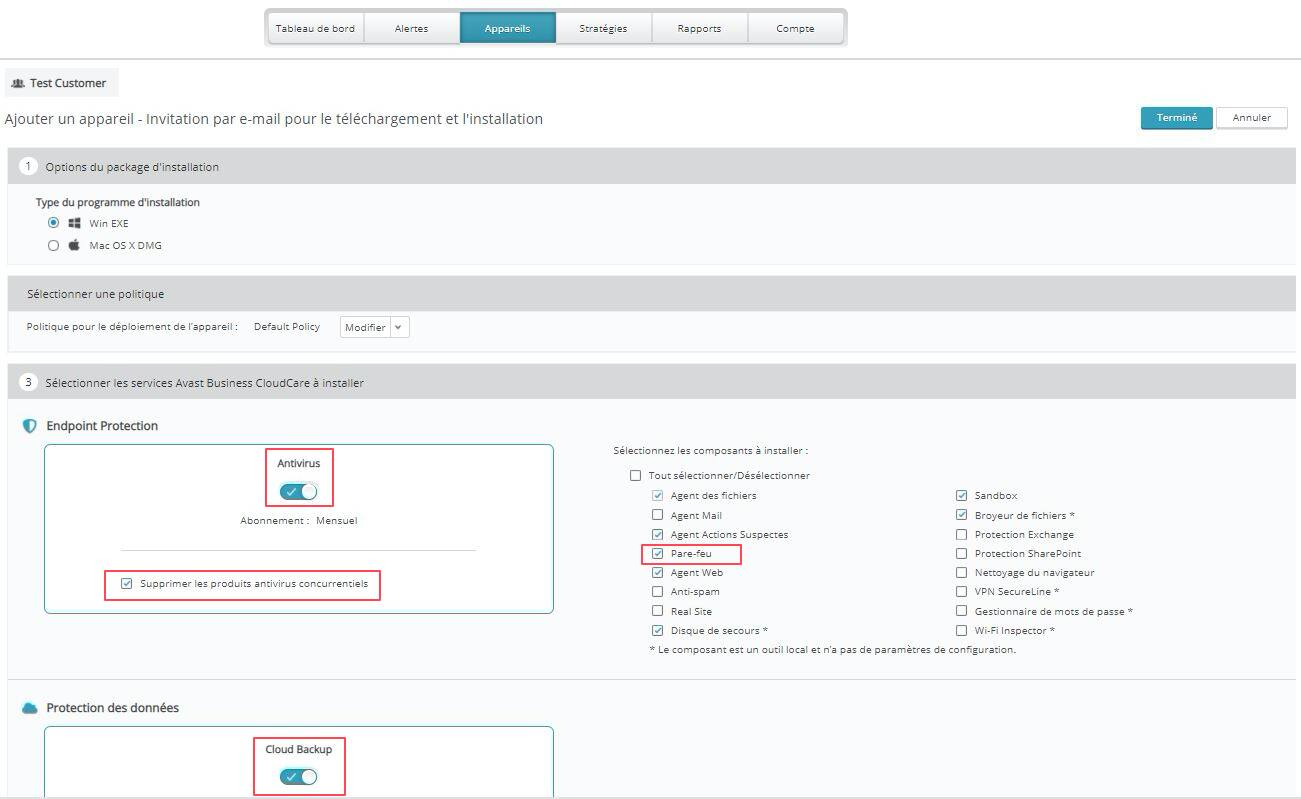Select the Mac OS X DMG radio button
This screenshot has width=1301, height=799.
pos(54,245)
